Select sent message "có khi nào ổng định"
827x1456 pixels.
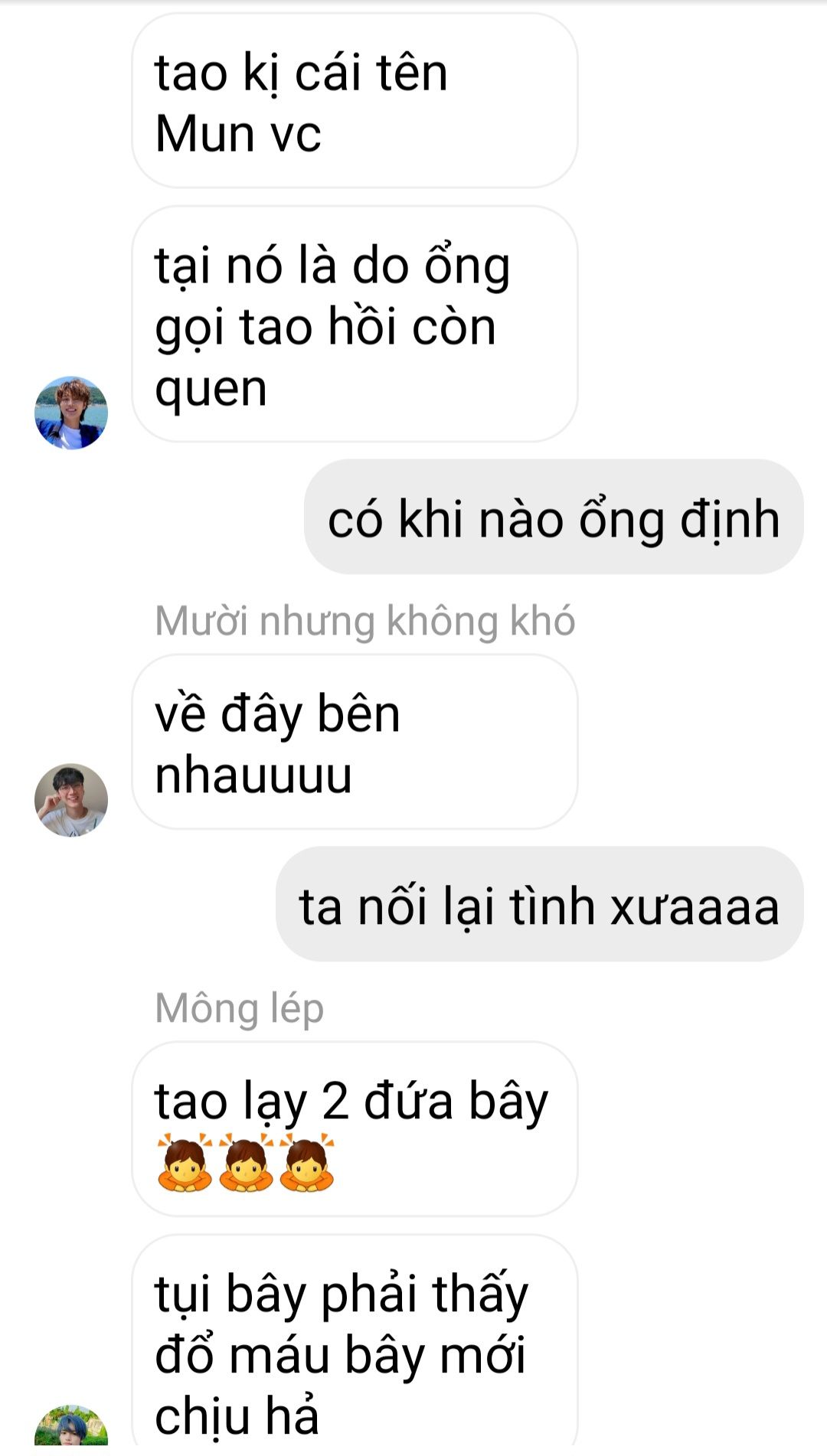click(x=554, y=517)
